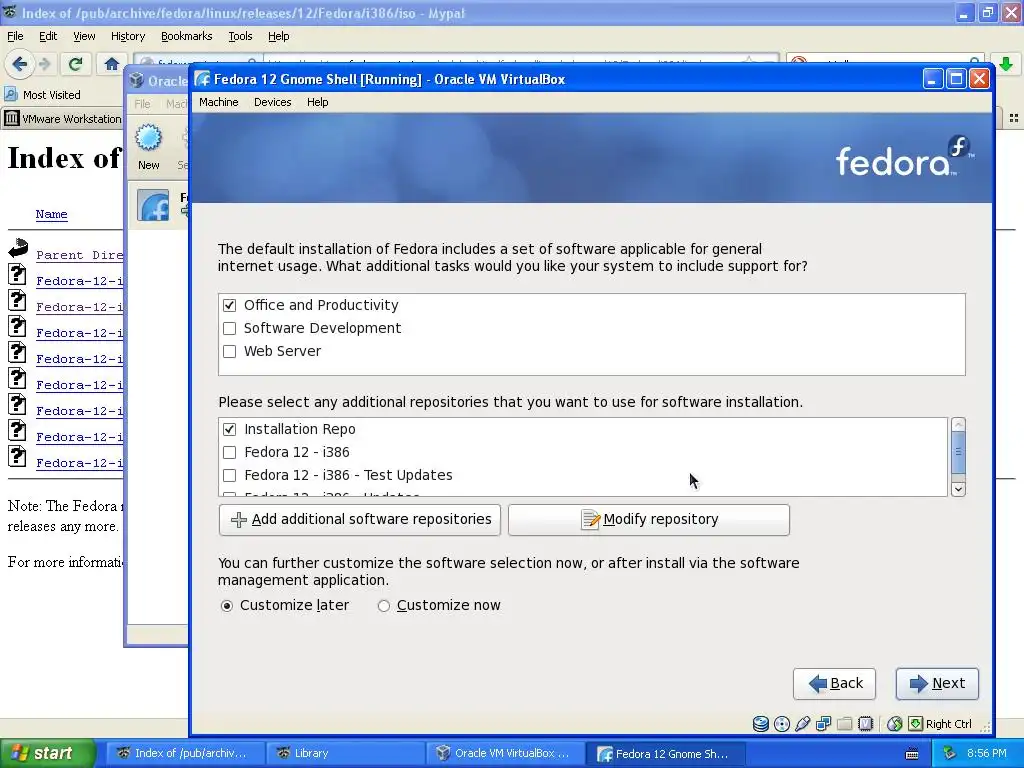Click the edit pencil icon on Modify repository
Viewport: 1024px width, 768px height.
(x=590, y=520)
